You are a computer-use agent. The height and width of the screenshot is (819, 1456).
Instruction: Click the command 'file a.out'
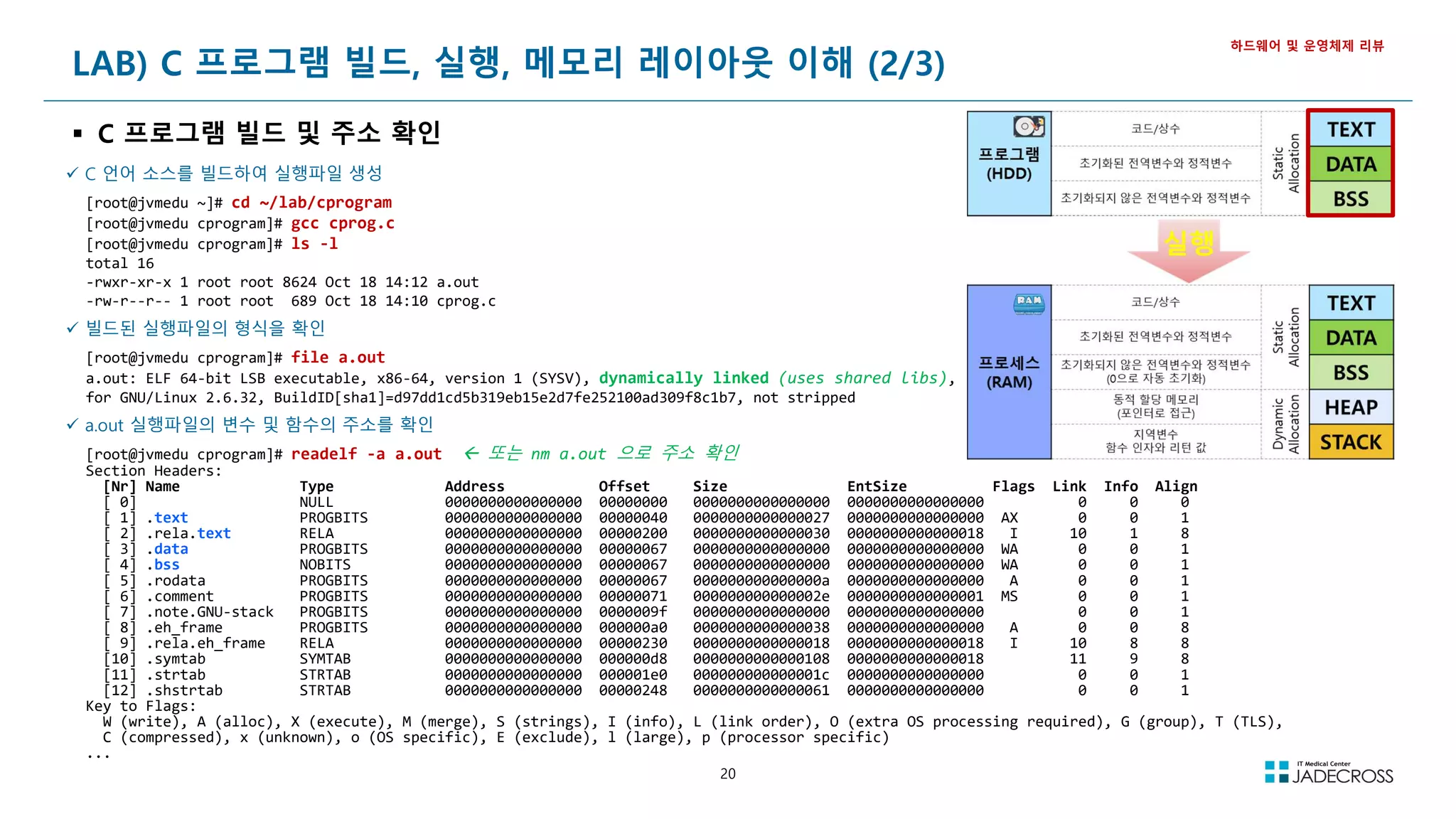click(x=338, y=358)
